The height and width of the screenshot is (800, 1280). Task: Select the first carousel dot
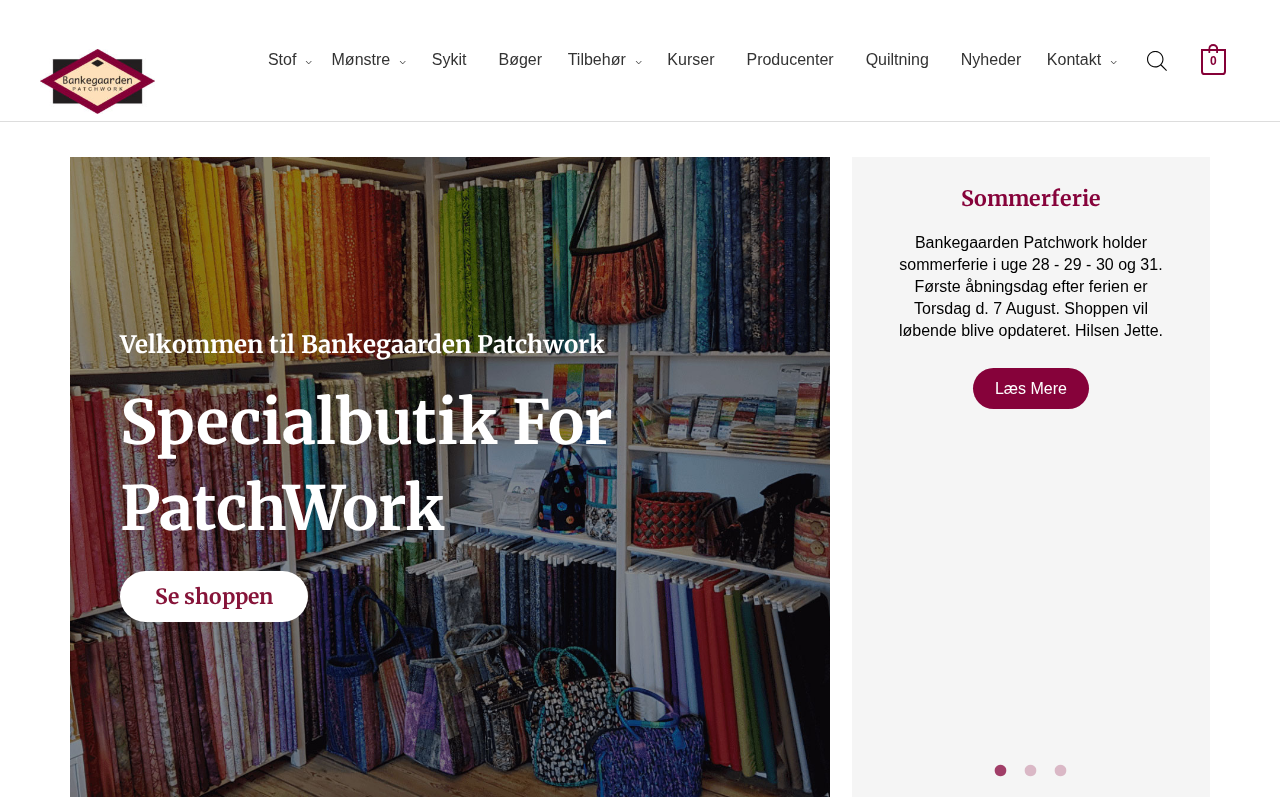(x=1000, y=771)
